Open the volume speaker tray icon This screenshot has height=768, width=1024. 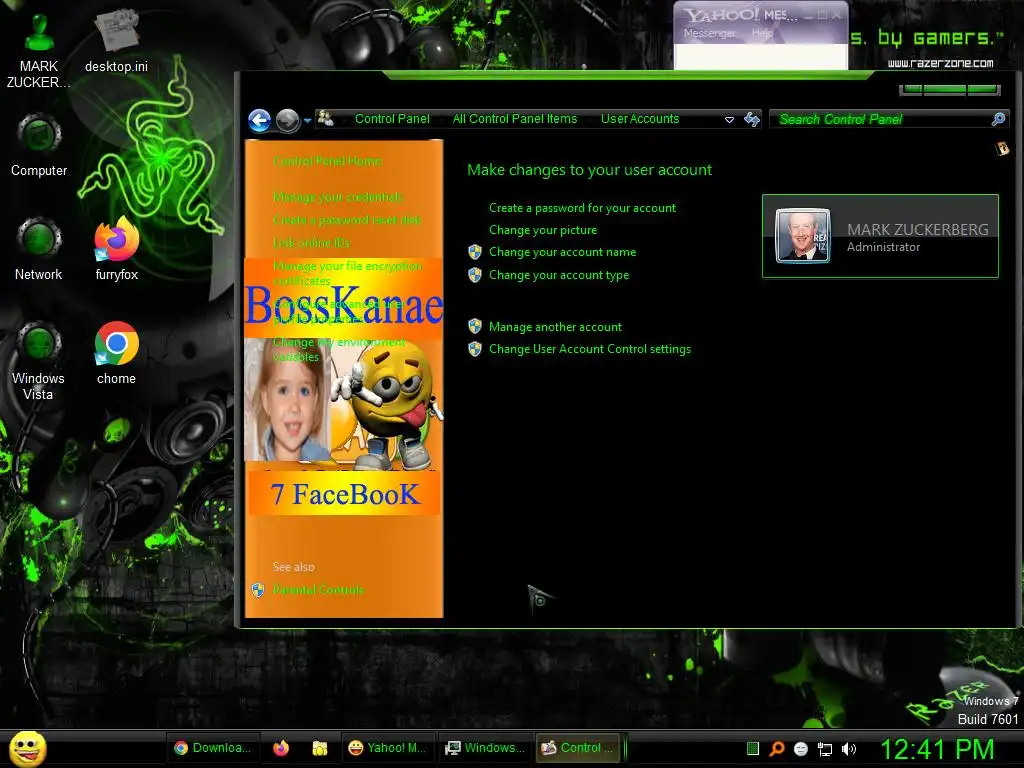849,749
